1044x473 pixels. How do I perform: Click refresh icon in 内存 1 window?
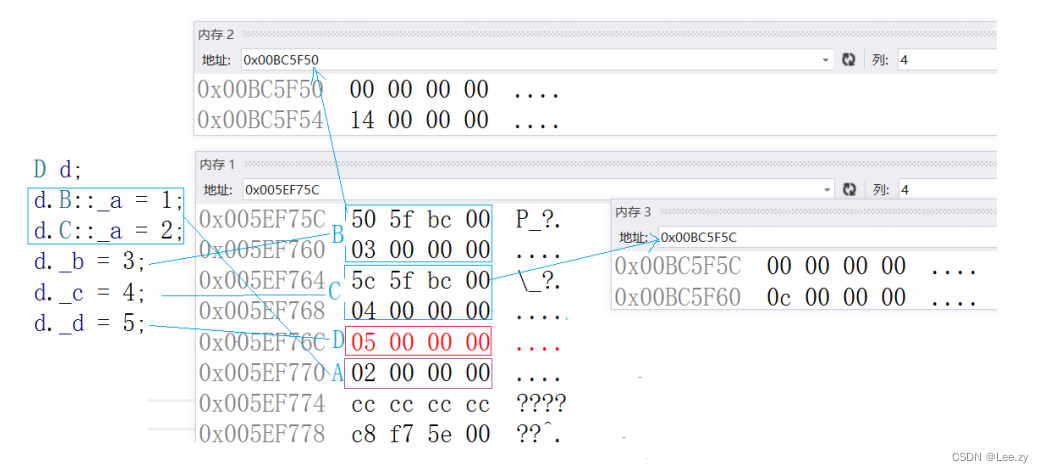[849, 190]
